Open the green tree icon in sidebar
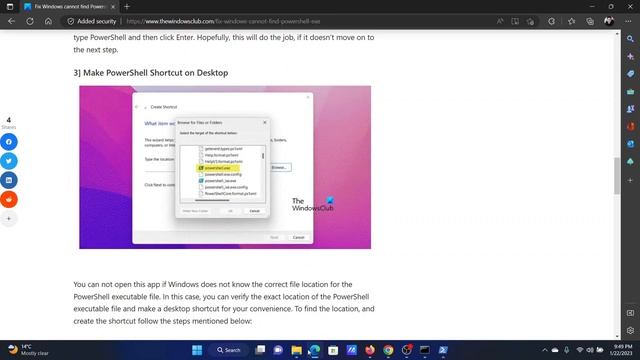Screen dimensions: 640x360 (630, 162)
